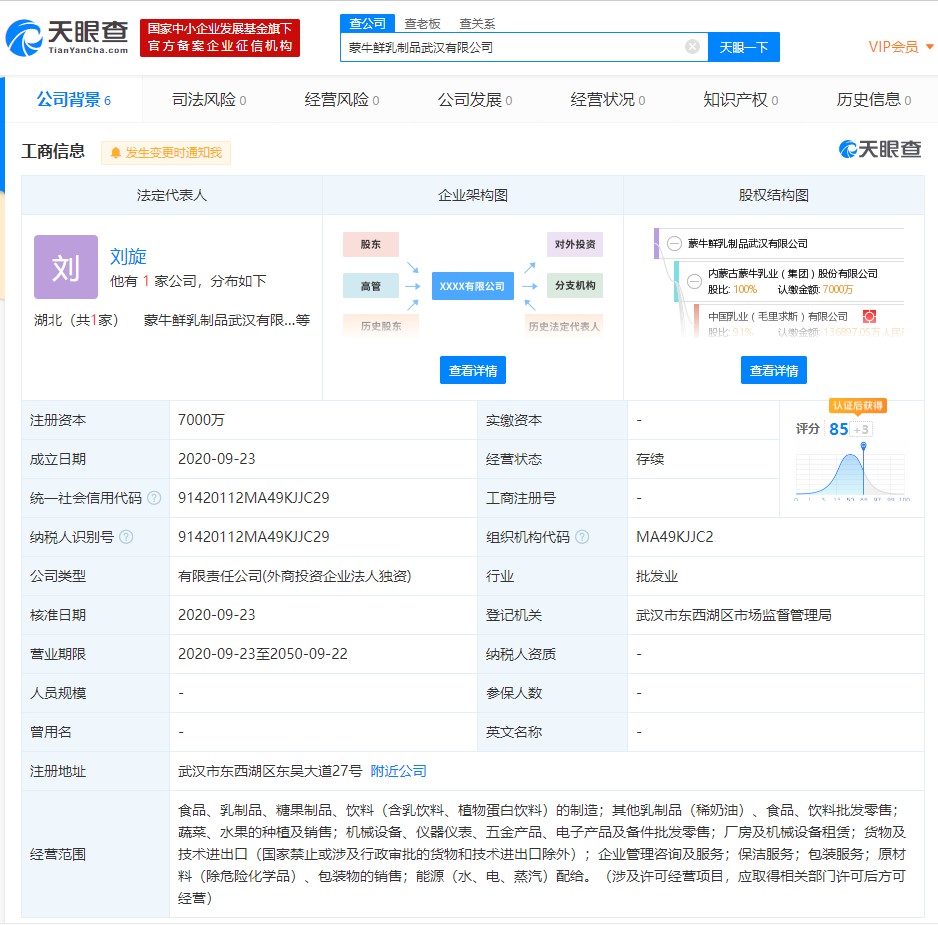Select the 查老板 search tab
This screenshot has width=938, height=925.
[x=422, y=24]
